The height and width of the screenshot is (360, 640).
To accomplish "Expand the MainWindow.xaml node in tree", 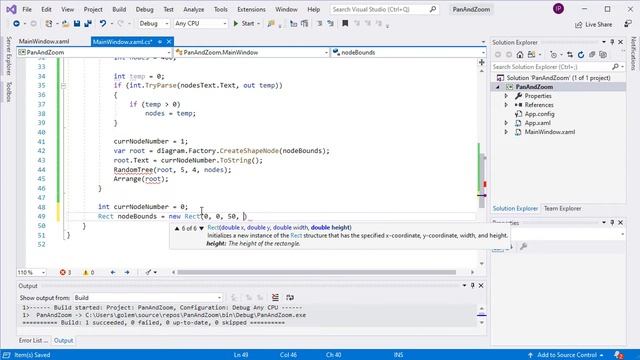I will [506, 132].
